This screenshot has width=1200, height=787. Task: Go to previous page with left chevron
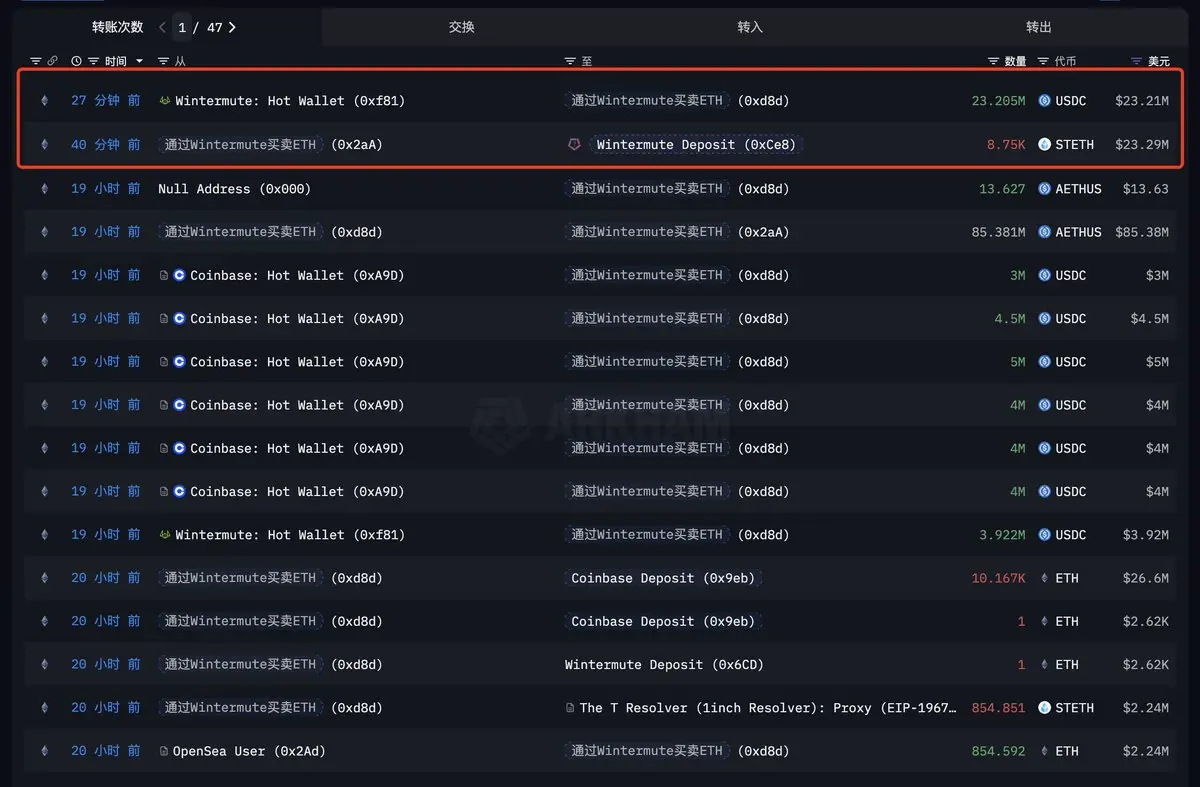click(163, 27)
